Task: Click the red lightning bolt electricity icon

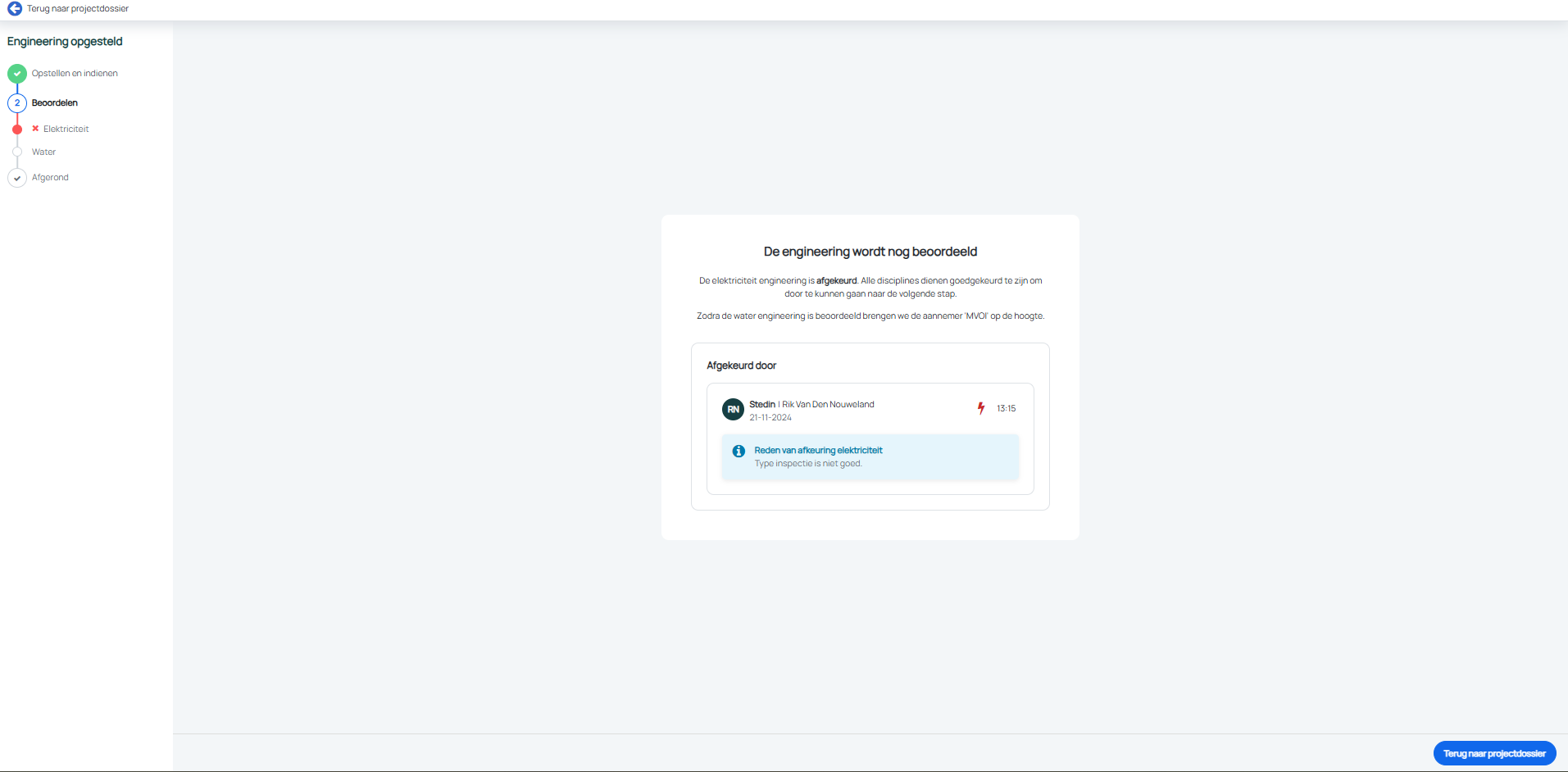Action: (981, 408)
